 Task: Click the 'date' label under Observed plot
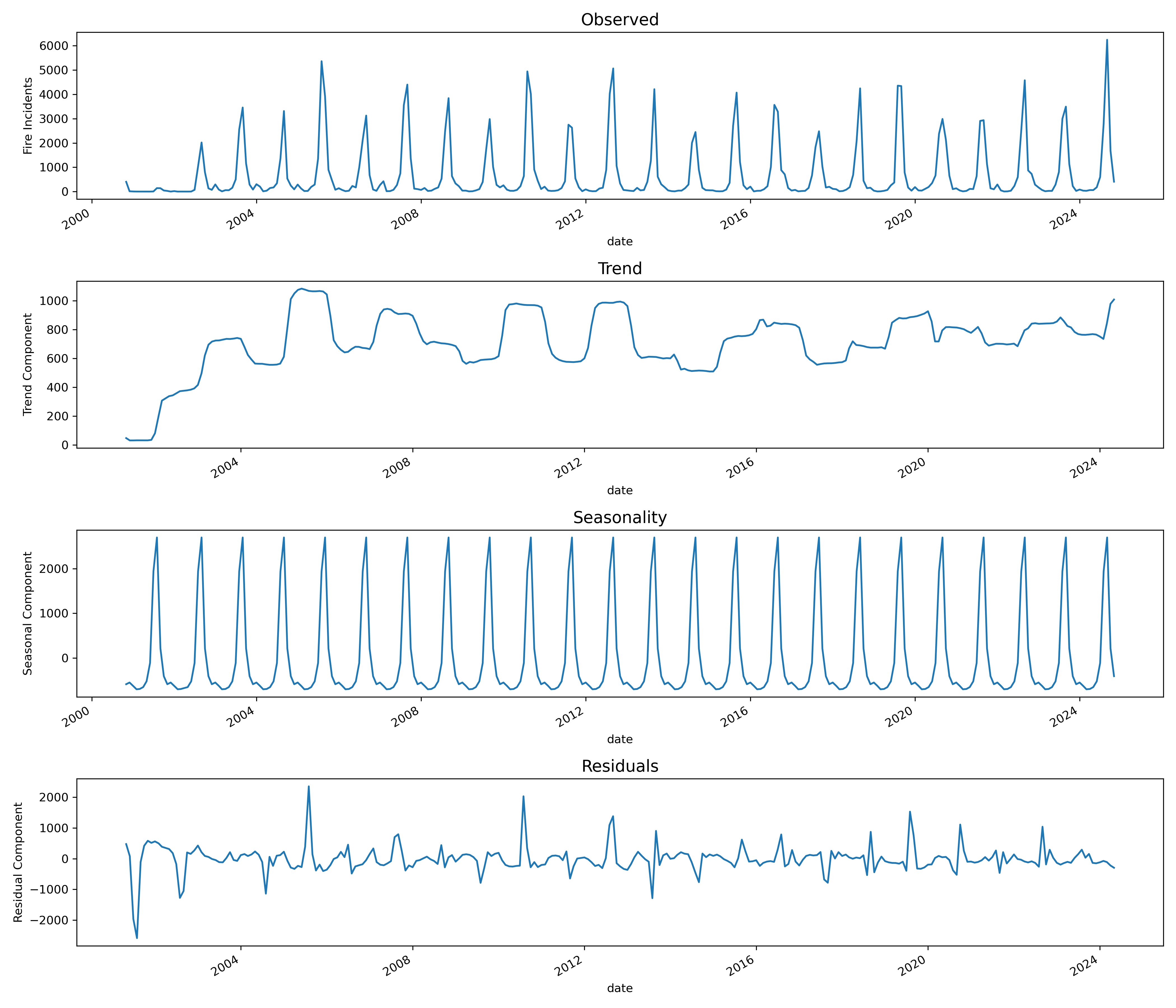620,241
